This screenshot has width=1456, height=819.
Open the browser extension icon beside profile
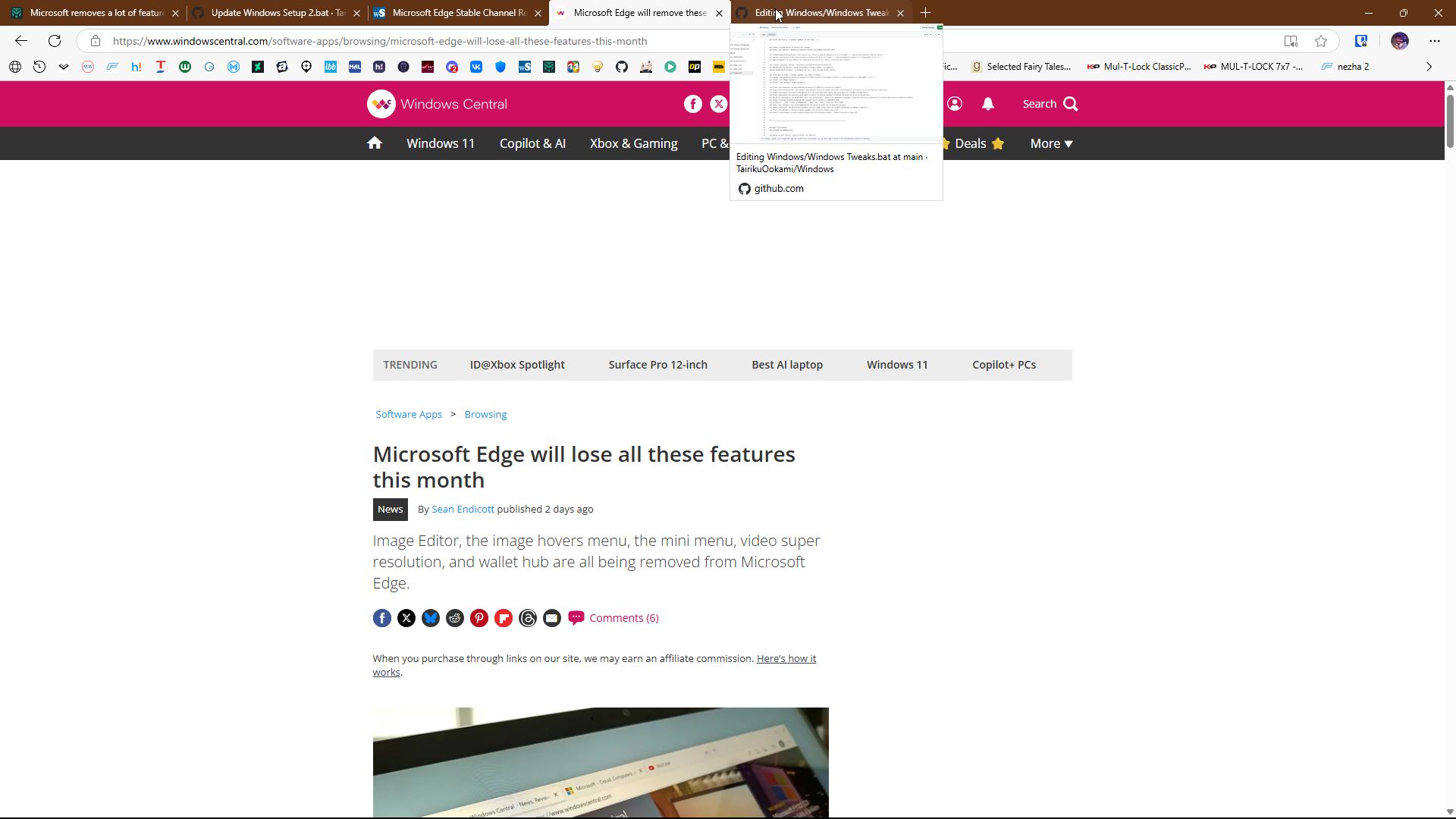1361,41
